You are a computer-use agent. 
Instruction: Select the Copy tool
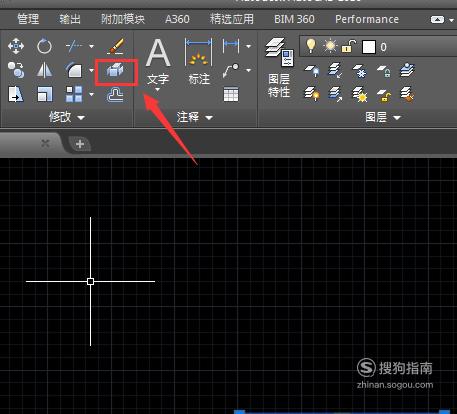tap(16, 70)
